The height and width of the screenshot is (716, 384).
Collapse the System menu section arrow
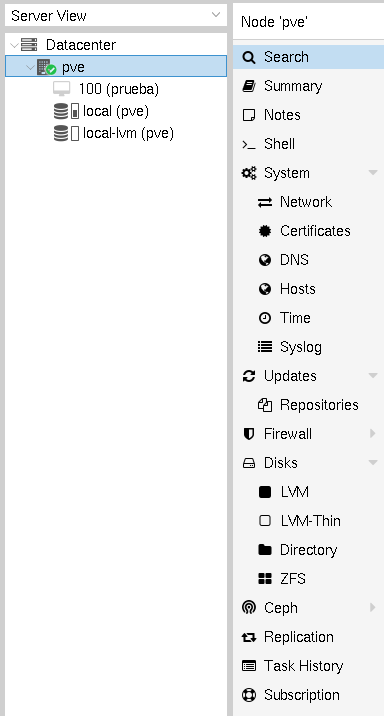click(x=373, y=173)
